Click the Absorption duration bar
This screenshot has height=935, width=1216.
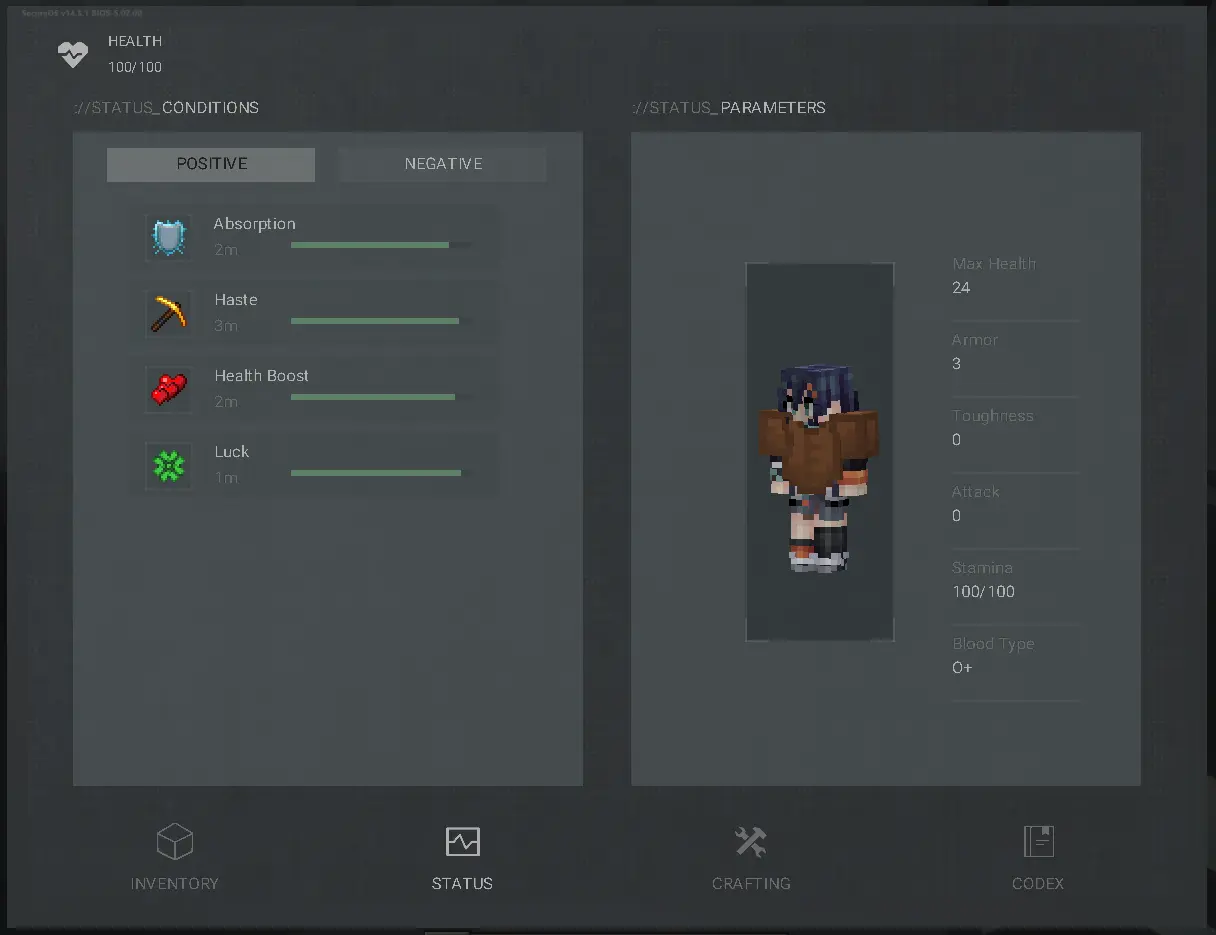[x=381, y=245]
